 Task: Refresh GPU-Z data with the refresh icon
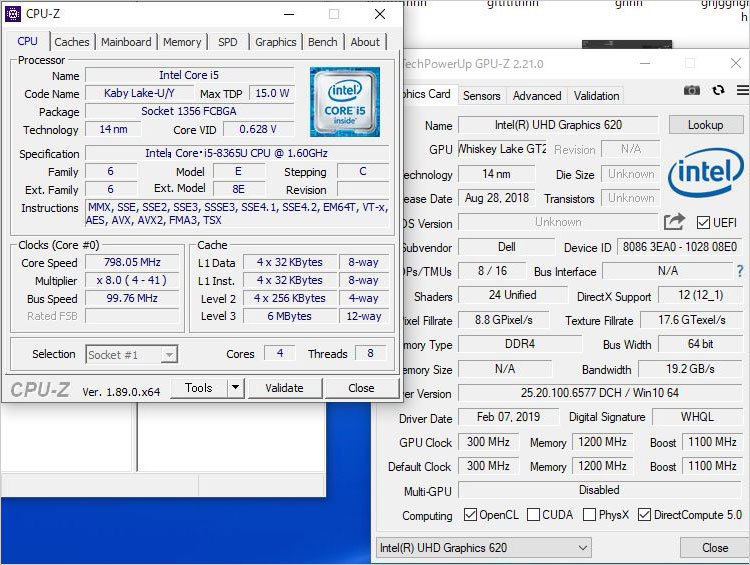(718, 90)
